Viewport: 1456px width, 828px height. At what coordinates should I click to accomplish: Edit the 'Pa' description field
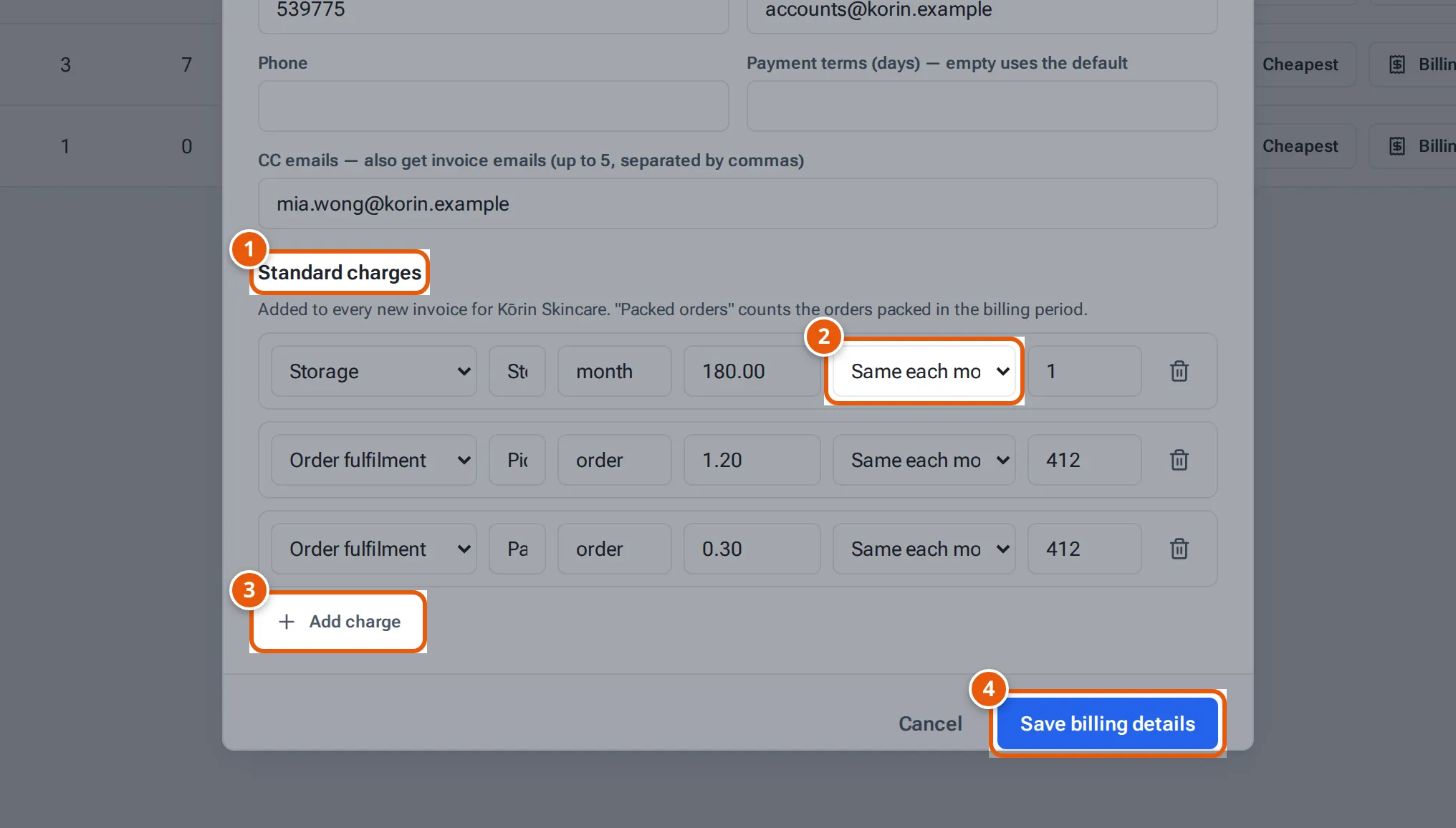point(517,549)
